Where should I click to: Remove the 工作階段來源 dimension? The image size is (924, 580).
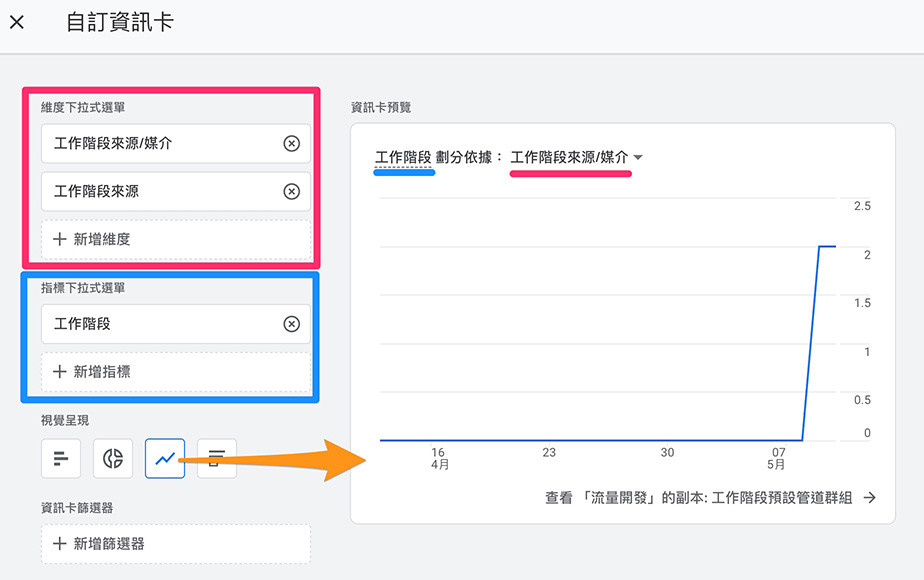(291, 192)
